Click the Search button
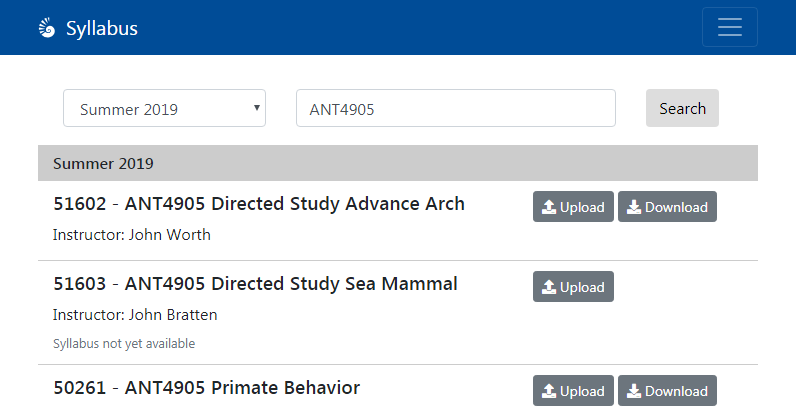The image size is (796, 415). click(682, 108)
